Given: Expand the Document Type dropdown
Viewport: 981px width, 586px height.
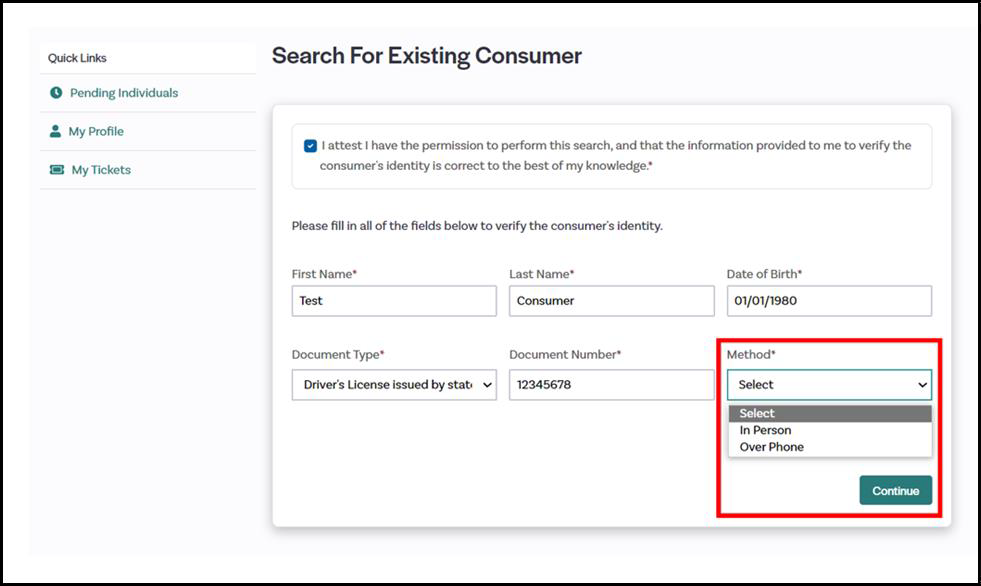Looking at the screenshot, I should coord(394,385).
